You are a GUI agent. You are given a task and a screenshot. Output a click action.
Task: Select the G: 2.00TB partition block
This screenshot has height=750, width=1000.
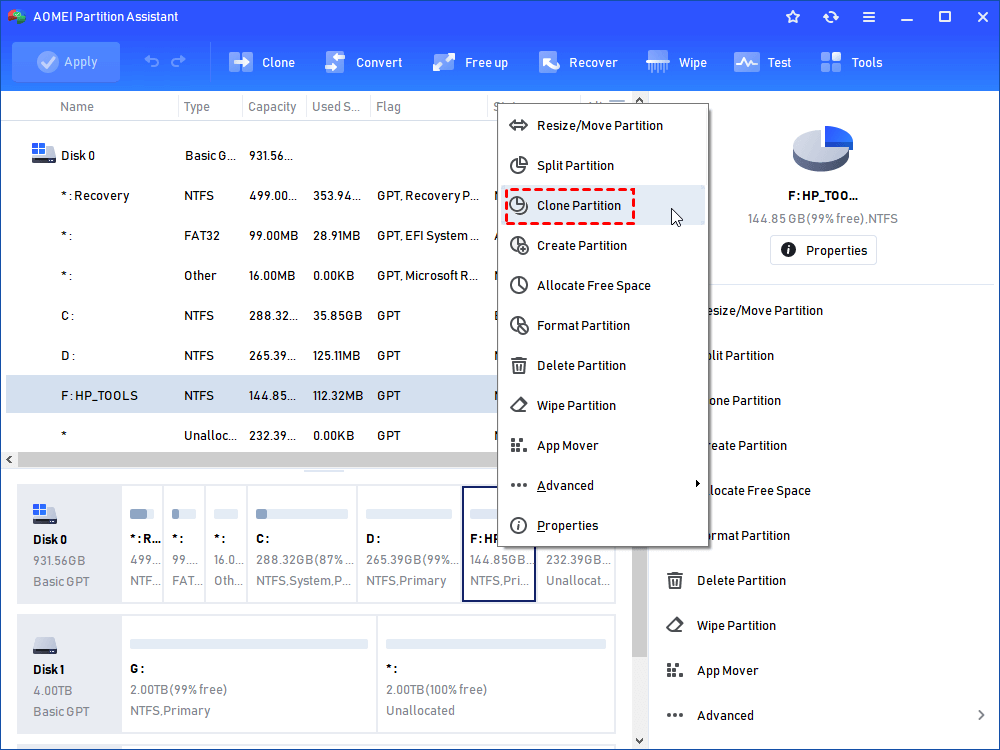(x=249, y=675)
